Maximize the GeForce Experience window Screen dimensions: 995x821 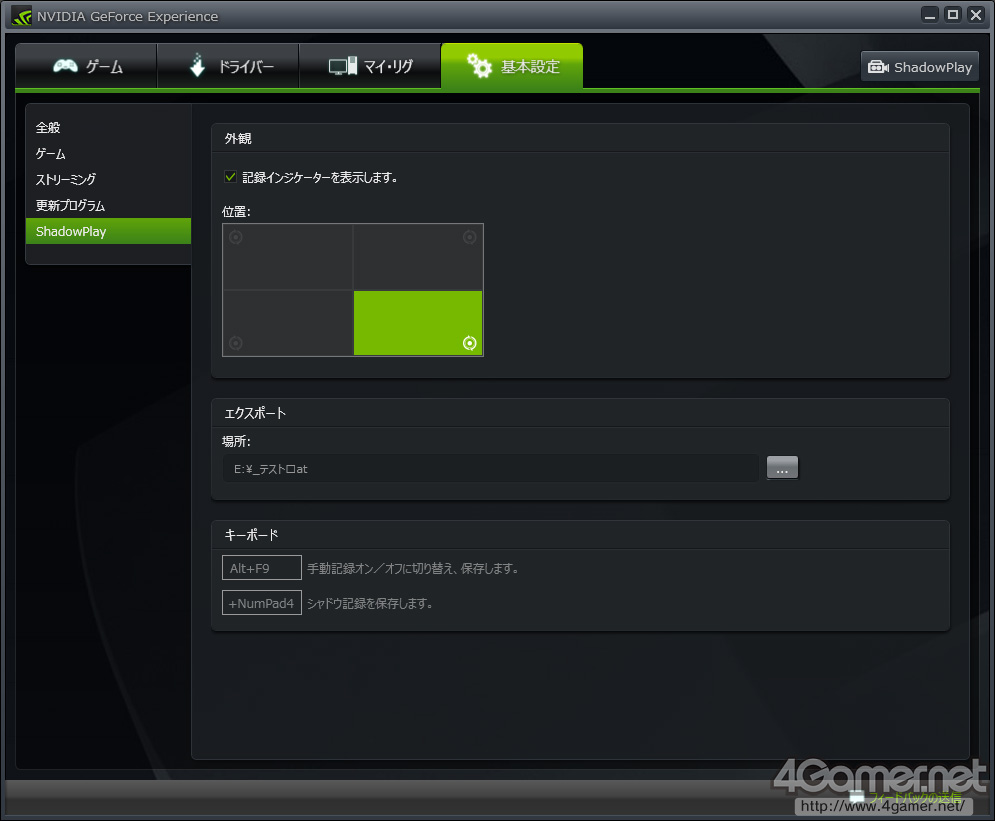[953, 15]
